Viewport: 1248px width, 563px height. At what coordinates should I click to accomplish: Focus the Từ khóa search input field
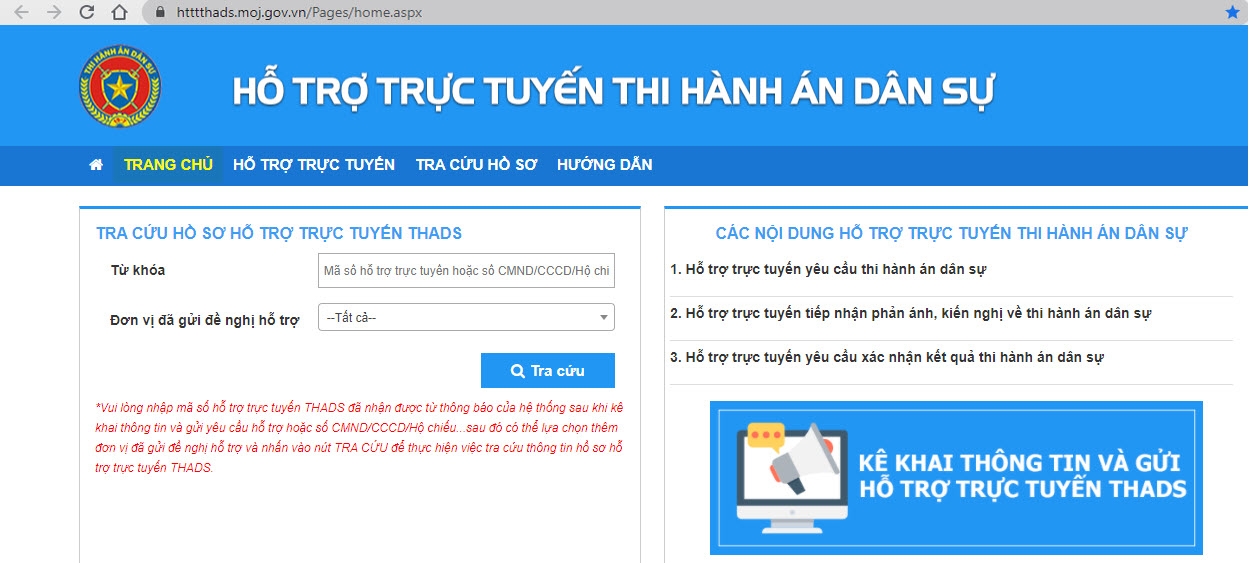tap(466, 271)
